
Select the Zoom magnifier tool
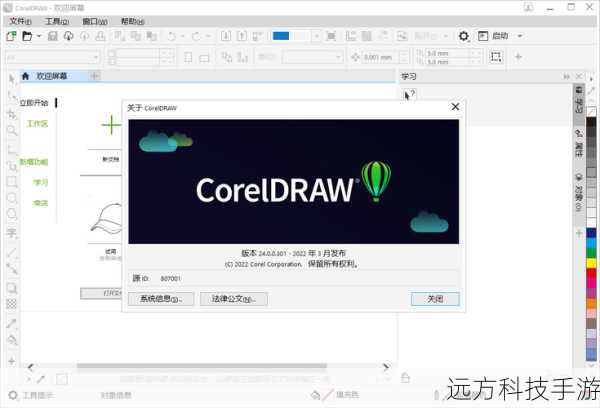tap(12, 131)
